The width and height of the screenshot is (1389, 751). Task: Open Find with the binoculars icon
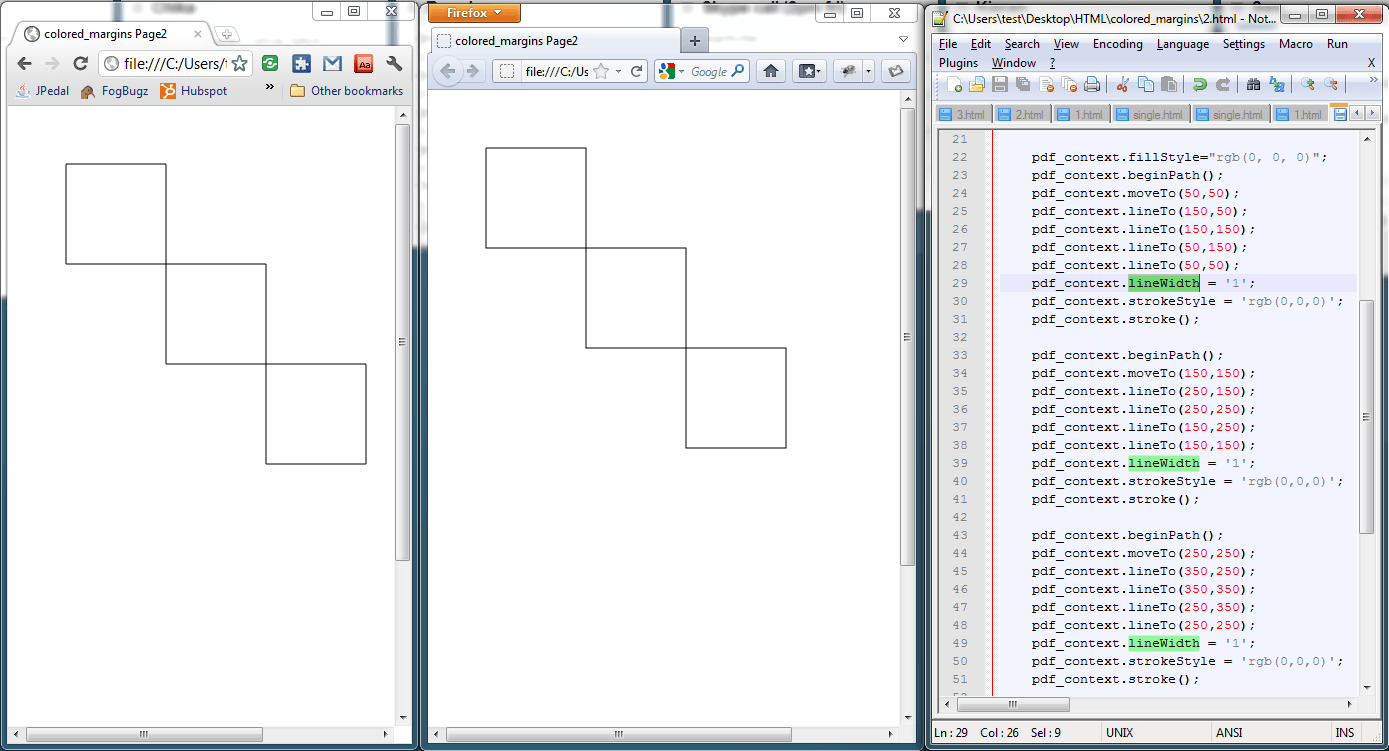tap(1253, 85)
